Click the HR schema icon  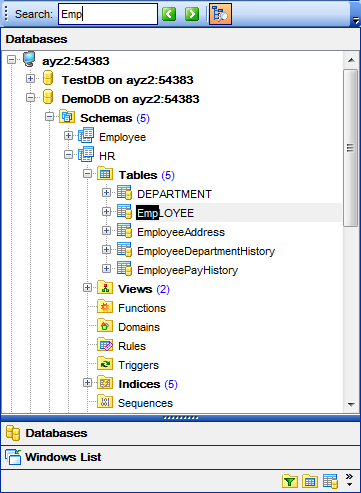(x=86, y=154)
